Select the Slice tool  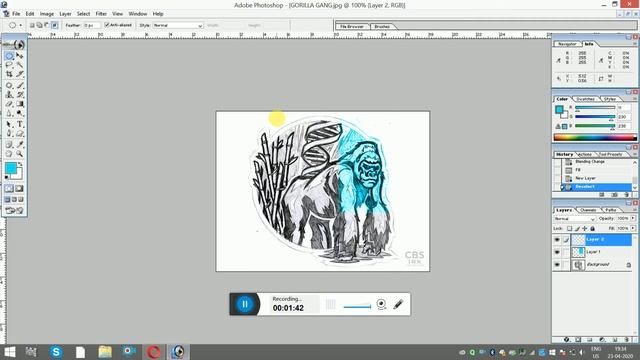pyautogui.click(x=20, y=74)
